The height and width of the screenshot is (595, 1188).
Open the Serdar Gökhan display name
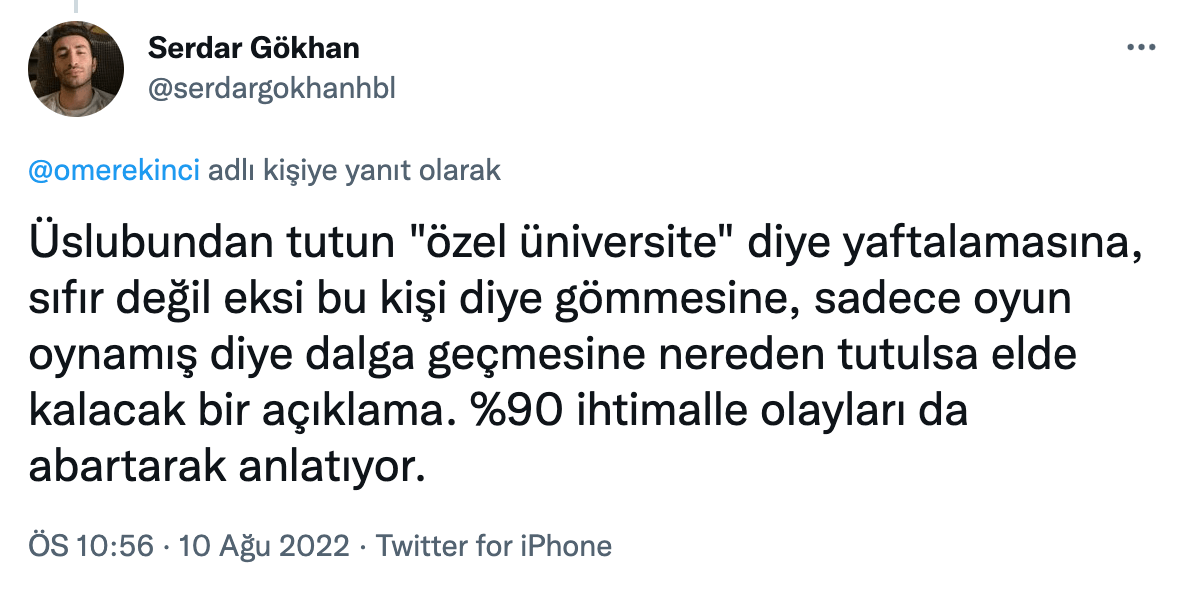pos(253,47)
